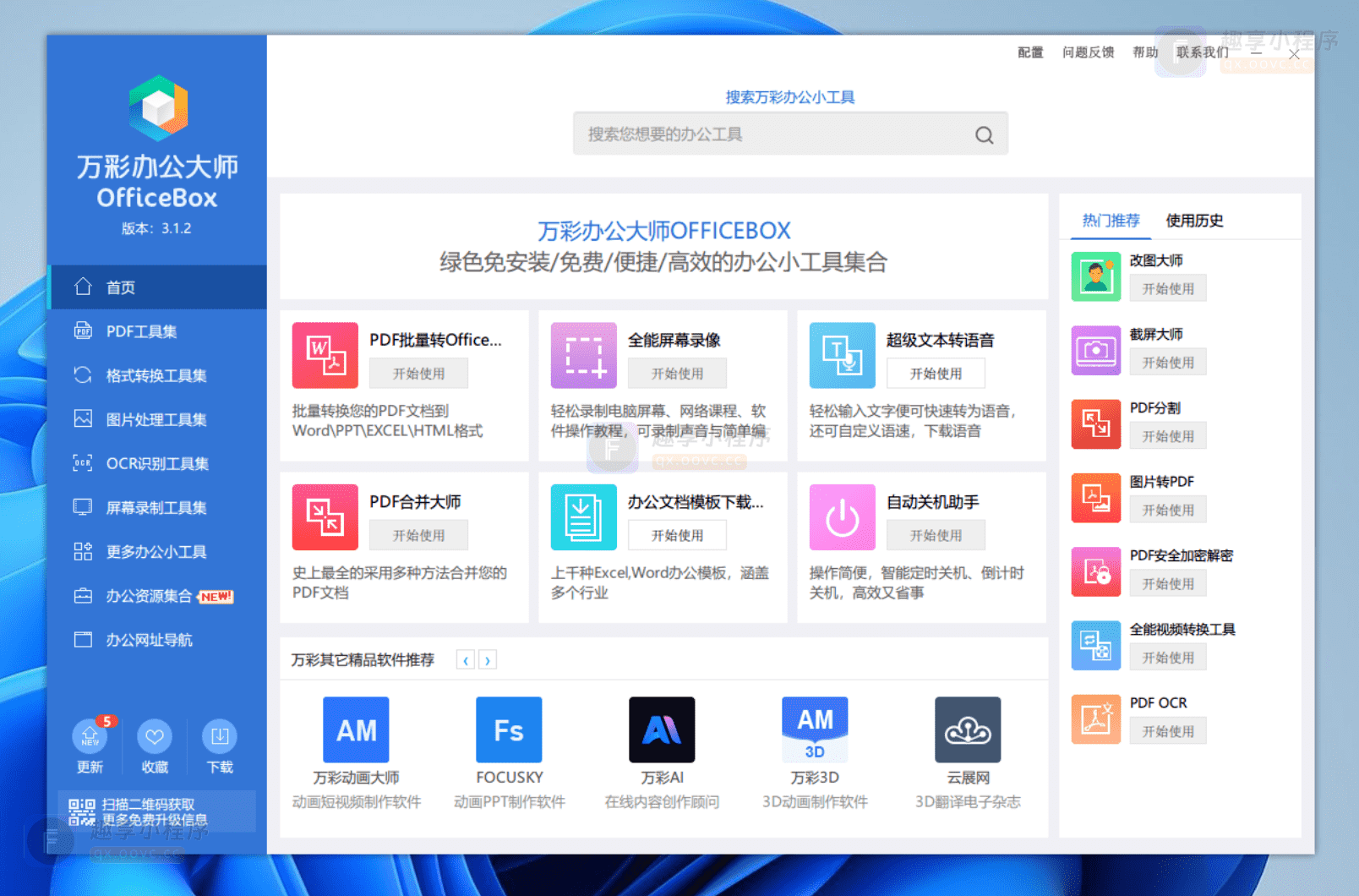Click the search magnifier icon

(984, 134)
